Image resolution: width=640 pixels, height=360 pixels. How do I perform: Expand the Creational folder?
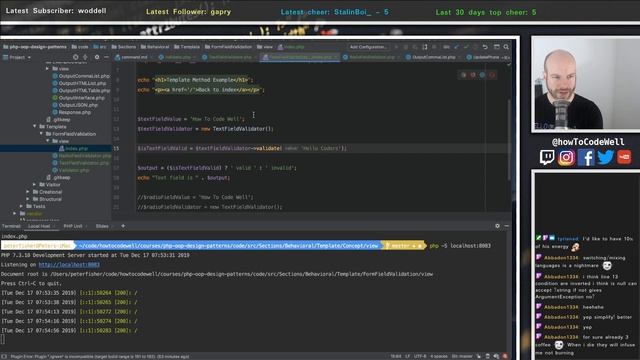28,192
